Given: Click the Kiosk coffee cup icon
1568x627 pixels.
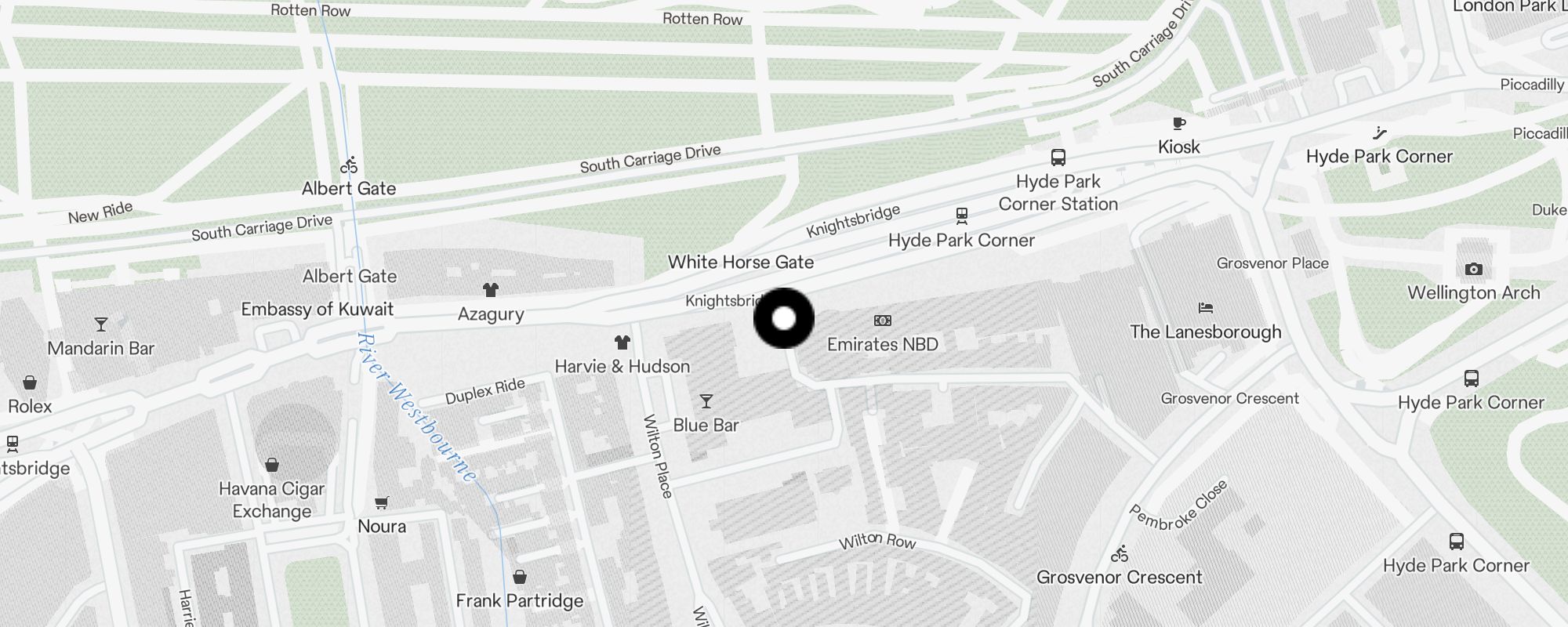Looking at the screenshot, I should [x=1179, y=123].
